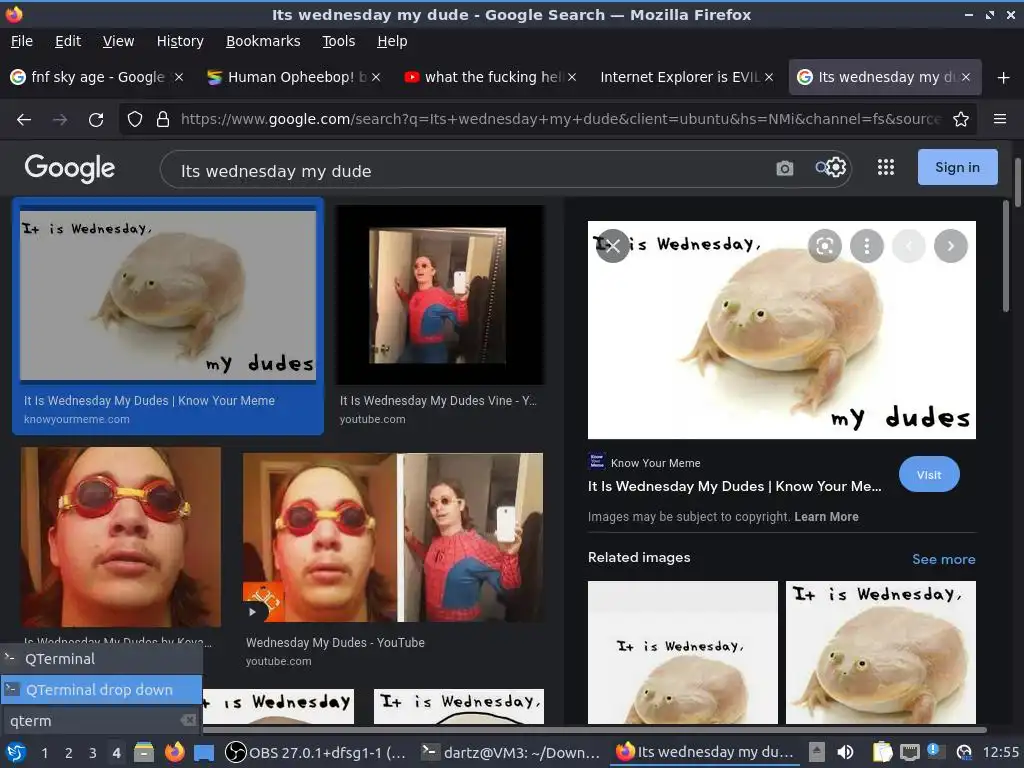Screen dimensions: 1024x768
Task: Click the Sign in button
Action: (957, 167)
